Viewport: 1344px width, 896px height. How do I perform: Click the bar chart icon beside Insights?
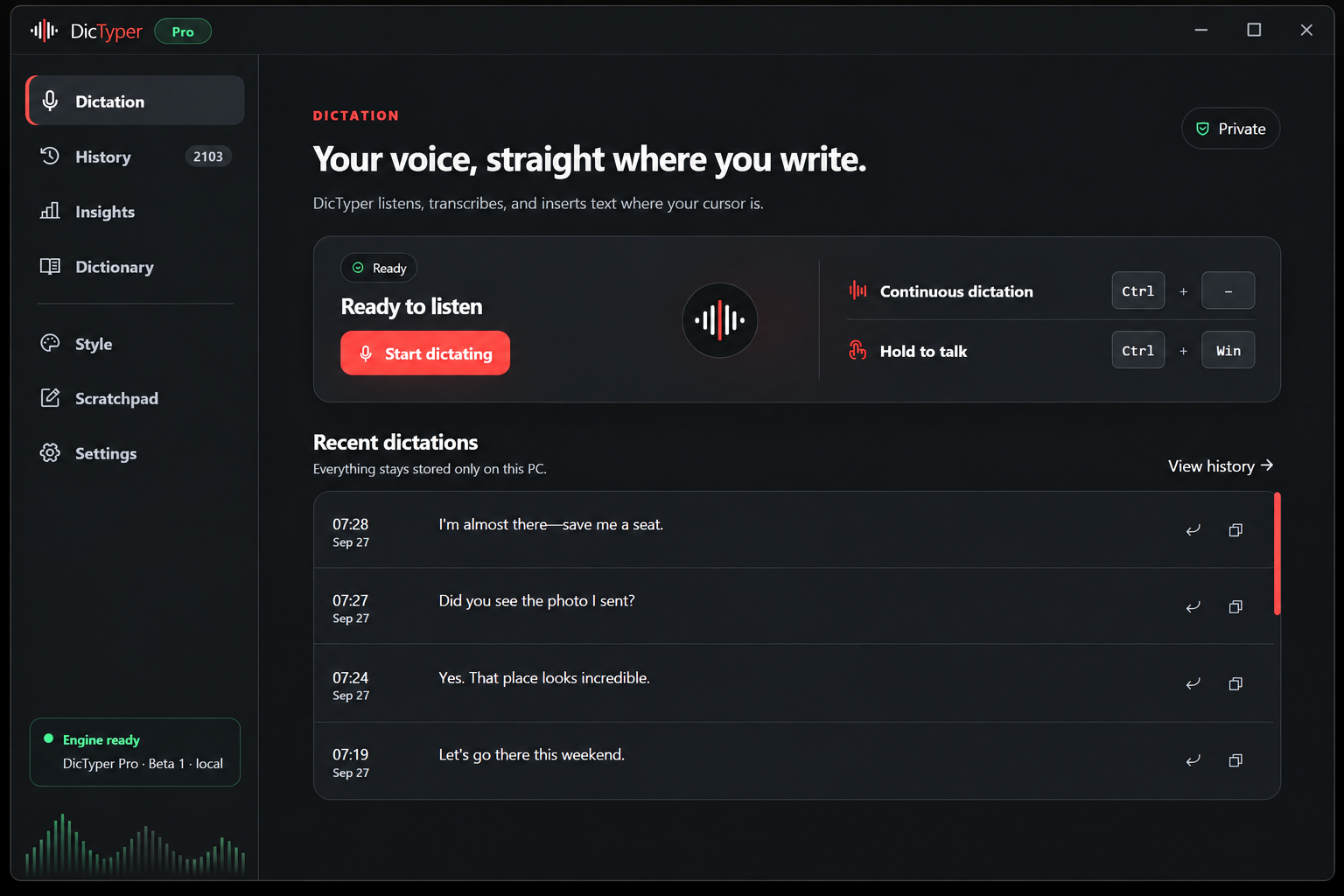pyautogui.click(x=50, y=211)
